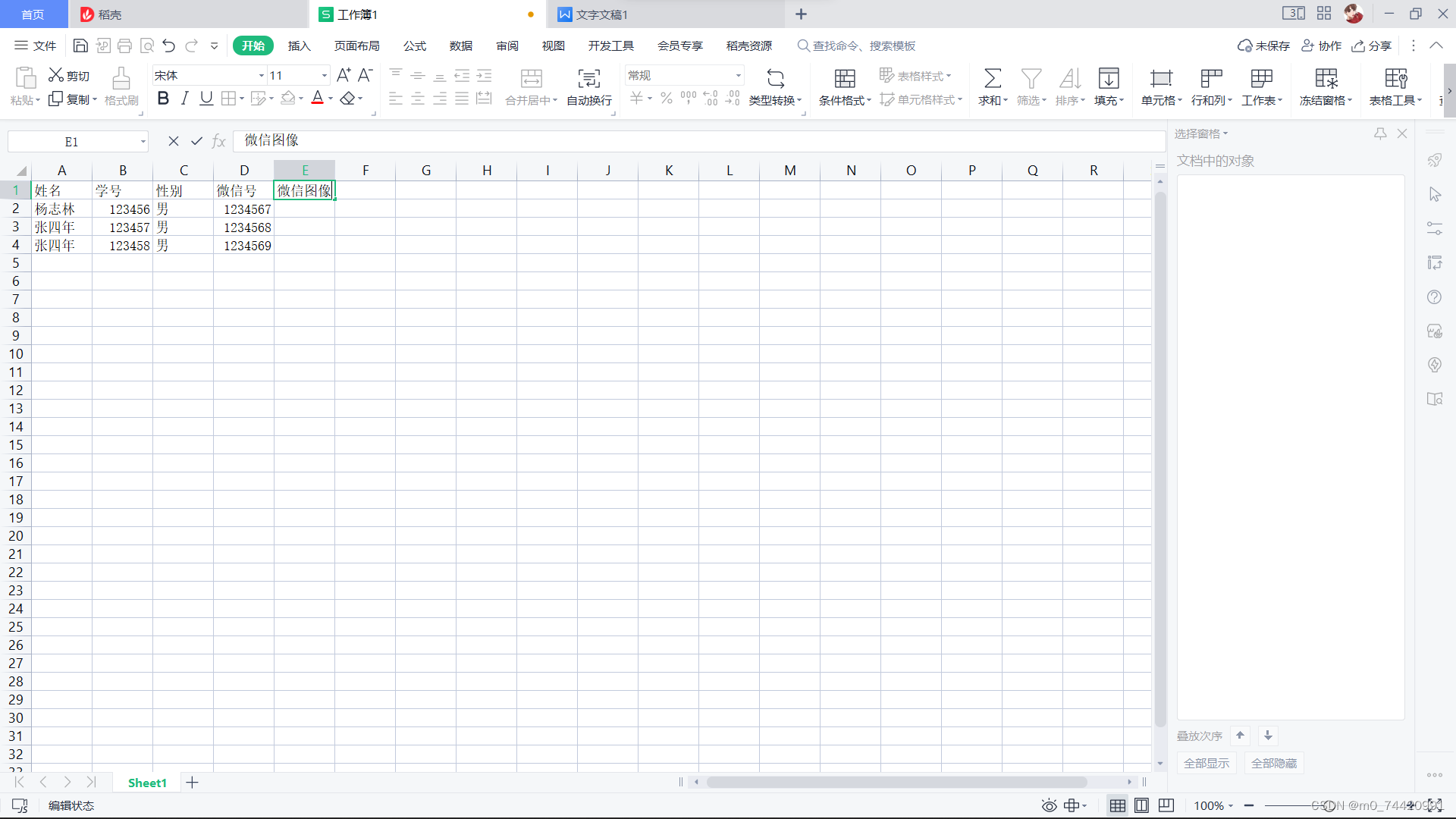This screenshot has height=819, width=1456.
Task: Click the insert function fx icon
Action: point(218,141)
